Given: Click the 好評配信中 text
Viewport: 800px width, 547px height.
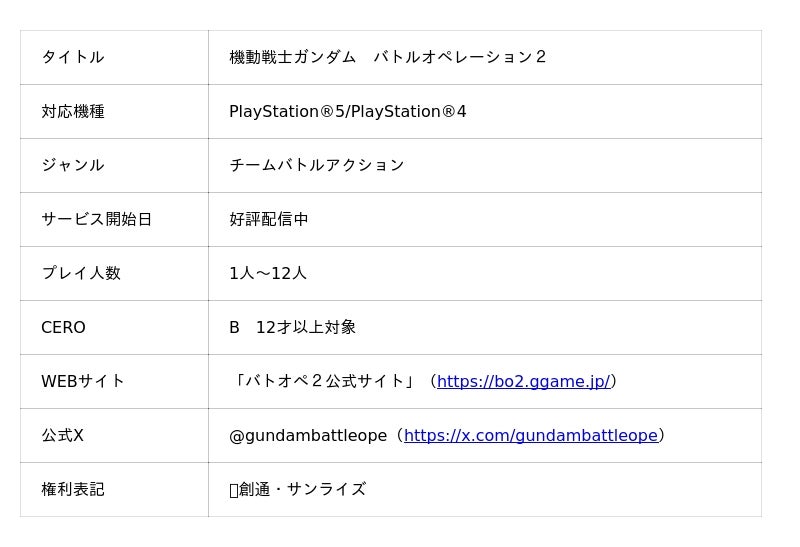Looking at the screenshot, I should (269, 220).
